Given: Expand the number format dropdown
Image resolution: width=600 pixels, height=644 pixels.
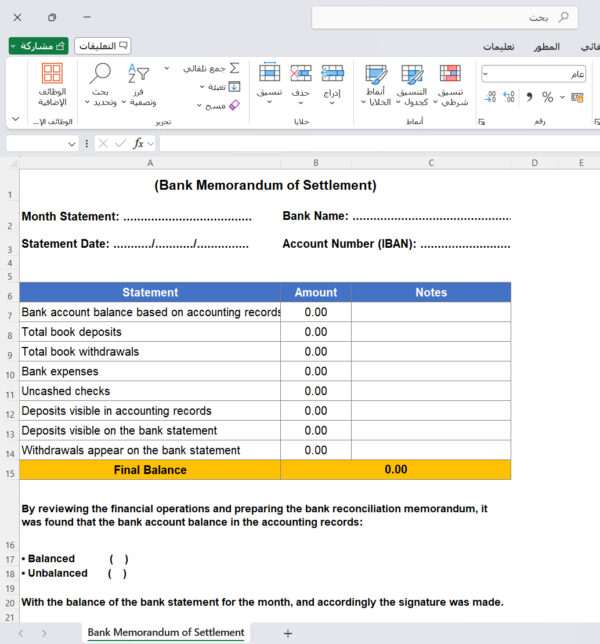Looking at the screenshot, I should (486, 74).
